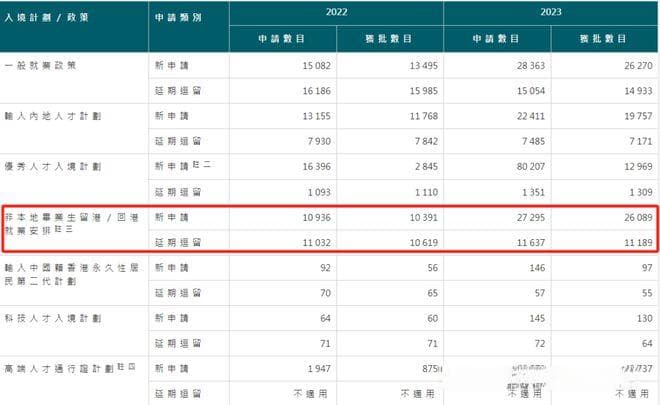Click the value 80 207
Viewport: 660px width, 405px height.
[531, 167]
